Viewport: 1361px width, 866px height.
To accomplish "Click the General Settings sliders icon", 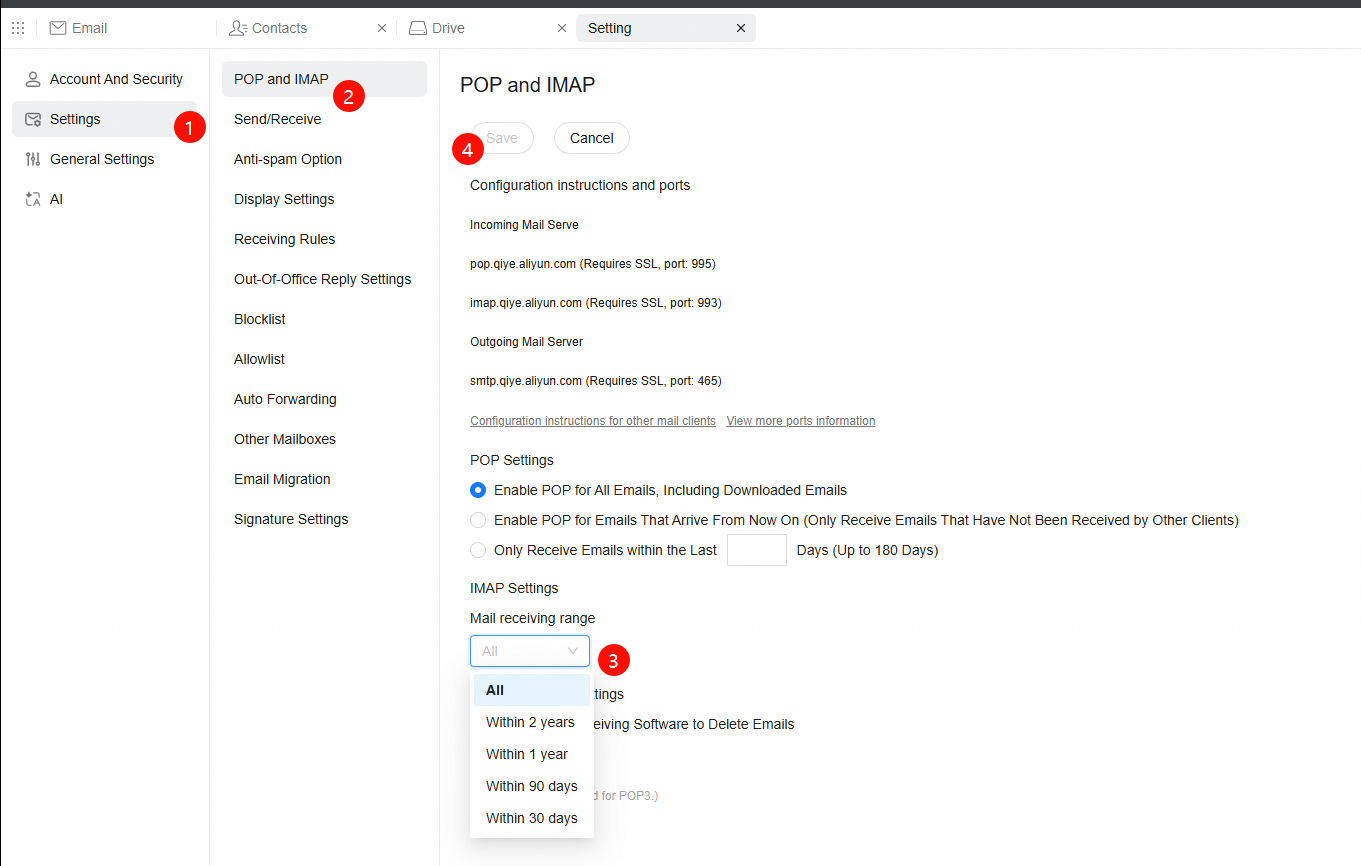I will coord(33,159).
